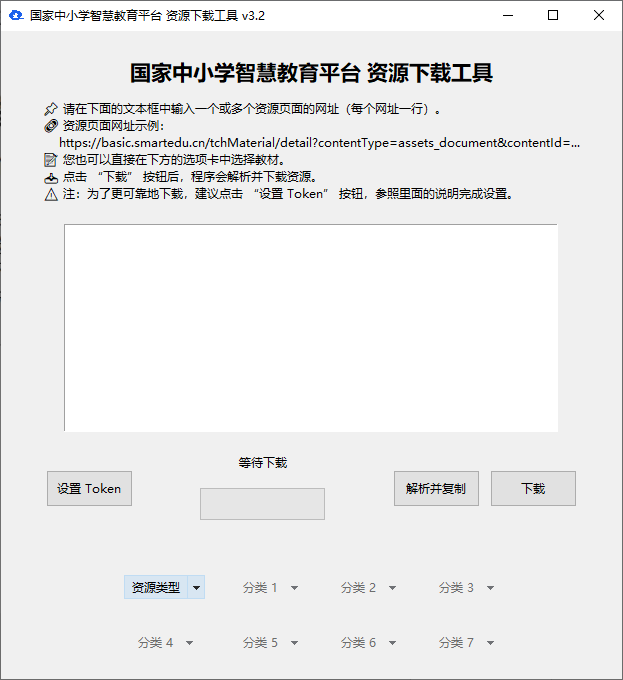Expand the 分类 1 dropdown
This screenshot has height=680, width=623.
pyautogui.click(x=270, y=588)
